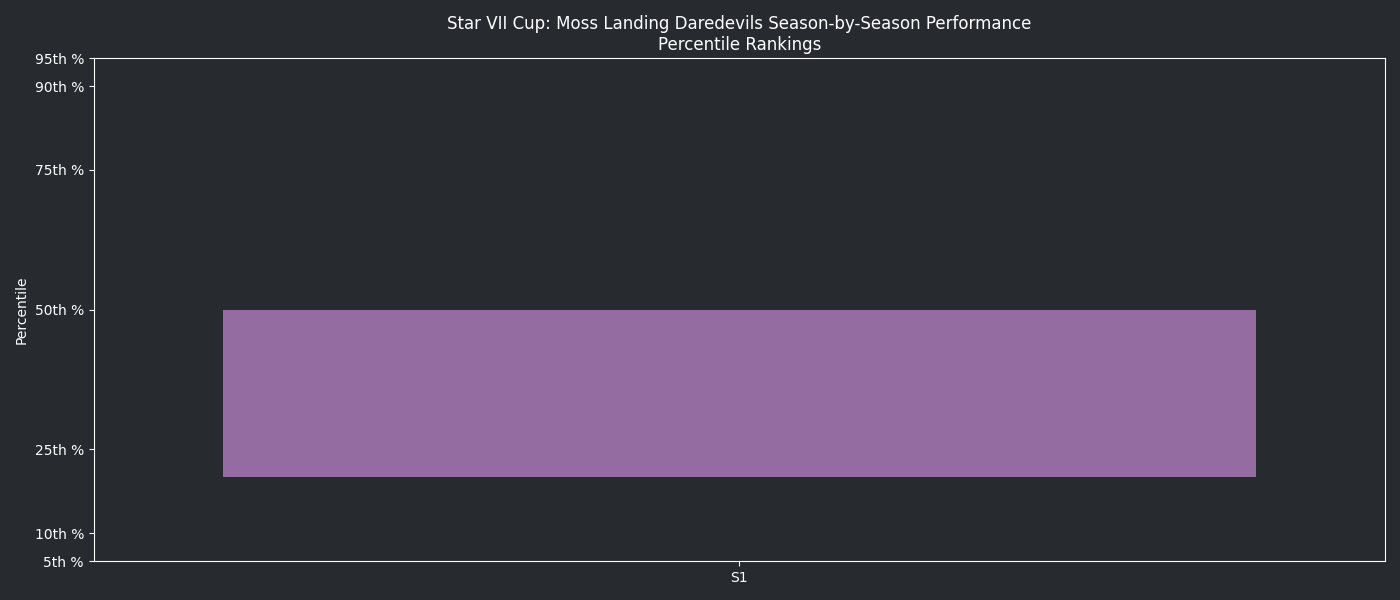Click the top edge of the purple bar
The width and height of the screenshot is (1400, 600).
tap(739, 310)
